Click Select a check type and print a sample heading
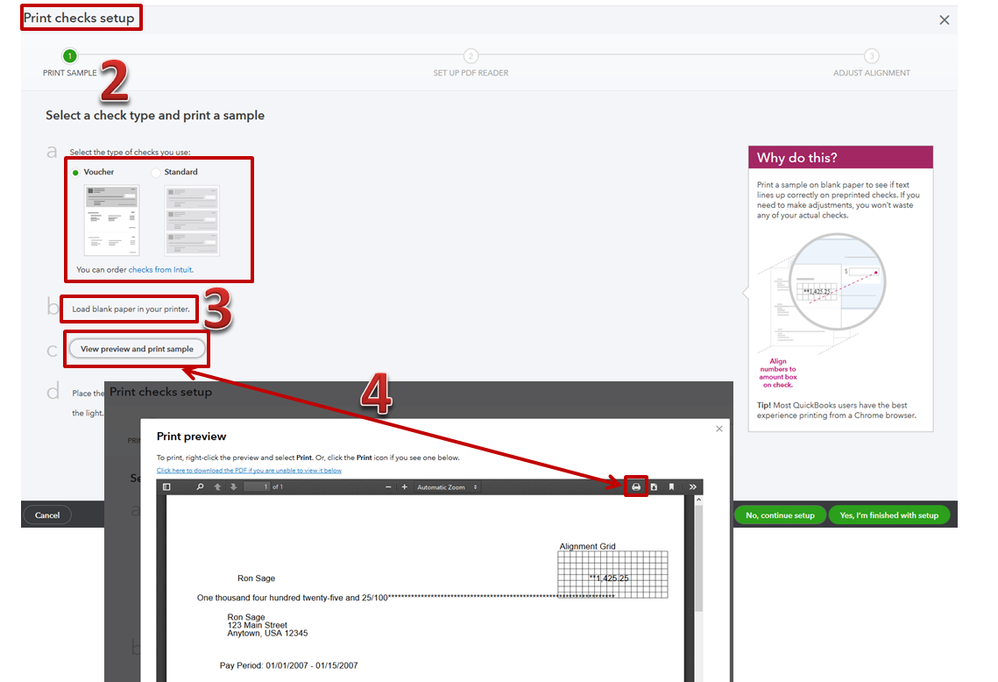Image resolution: width=998 pixels, height=682 pixels. pos(155,115)
